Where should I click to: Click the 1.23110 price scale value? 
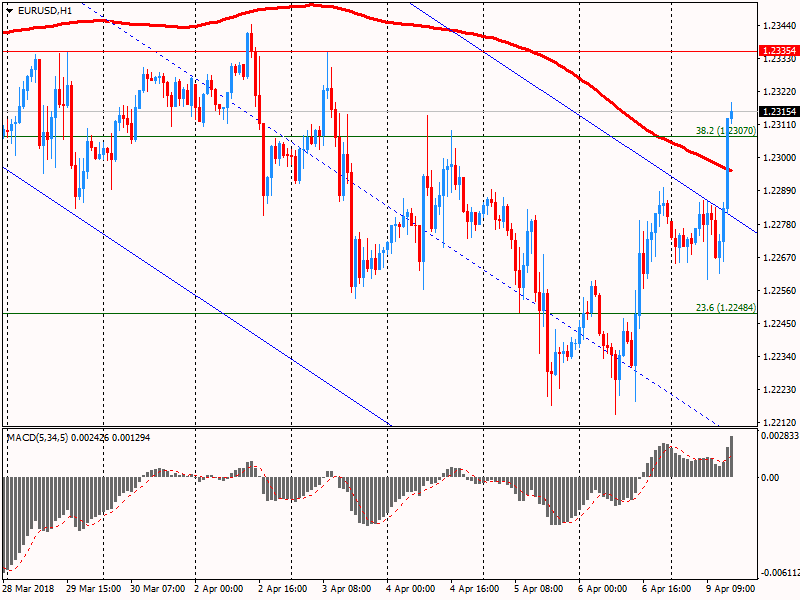(780, 124)
